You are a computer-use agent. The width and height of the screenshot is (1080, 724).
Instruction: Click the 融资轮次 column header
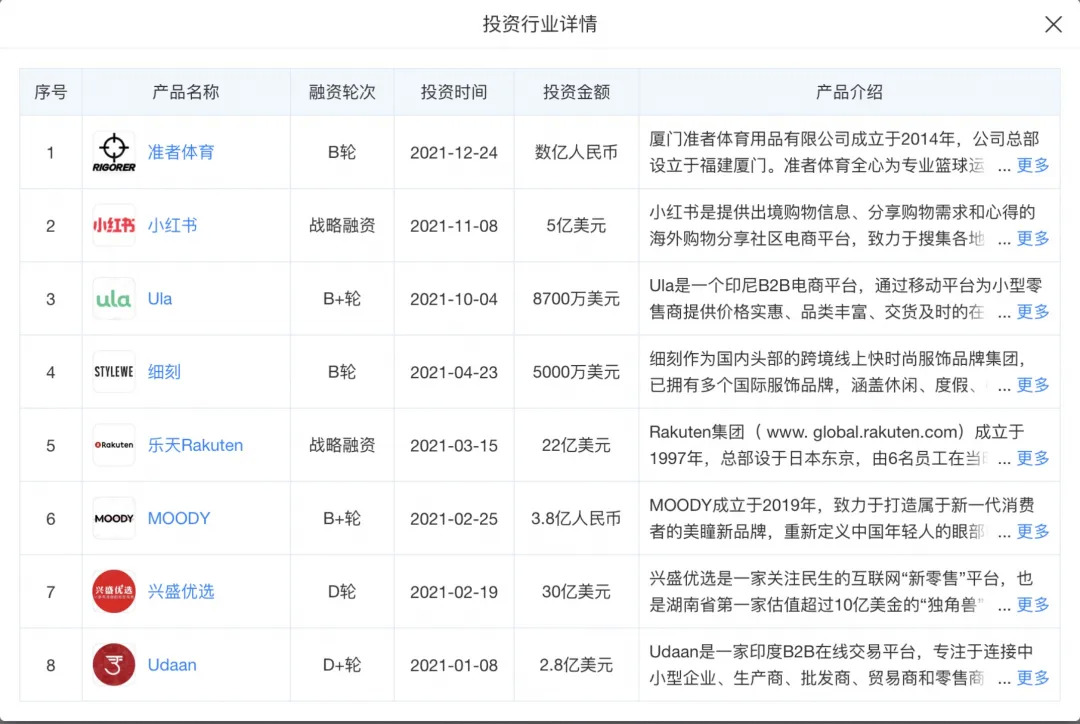pos(342,92)
